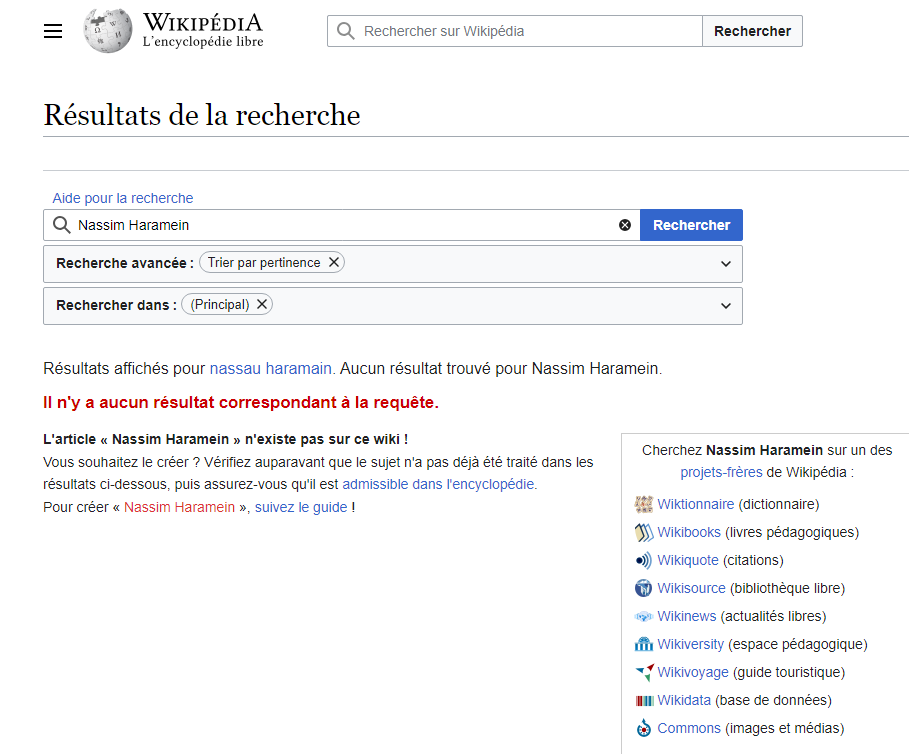Image resolution: width=909 pixels, height=754 pixels.
Task: Click the Wikivoyage project icon
Action: pos(643,672)
